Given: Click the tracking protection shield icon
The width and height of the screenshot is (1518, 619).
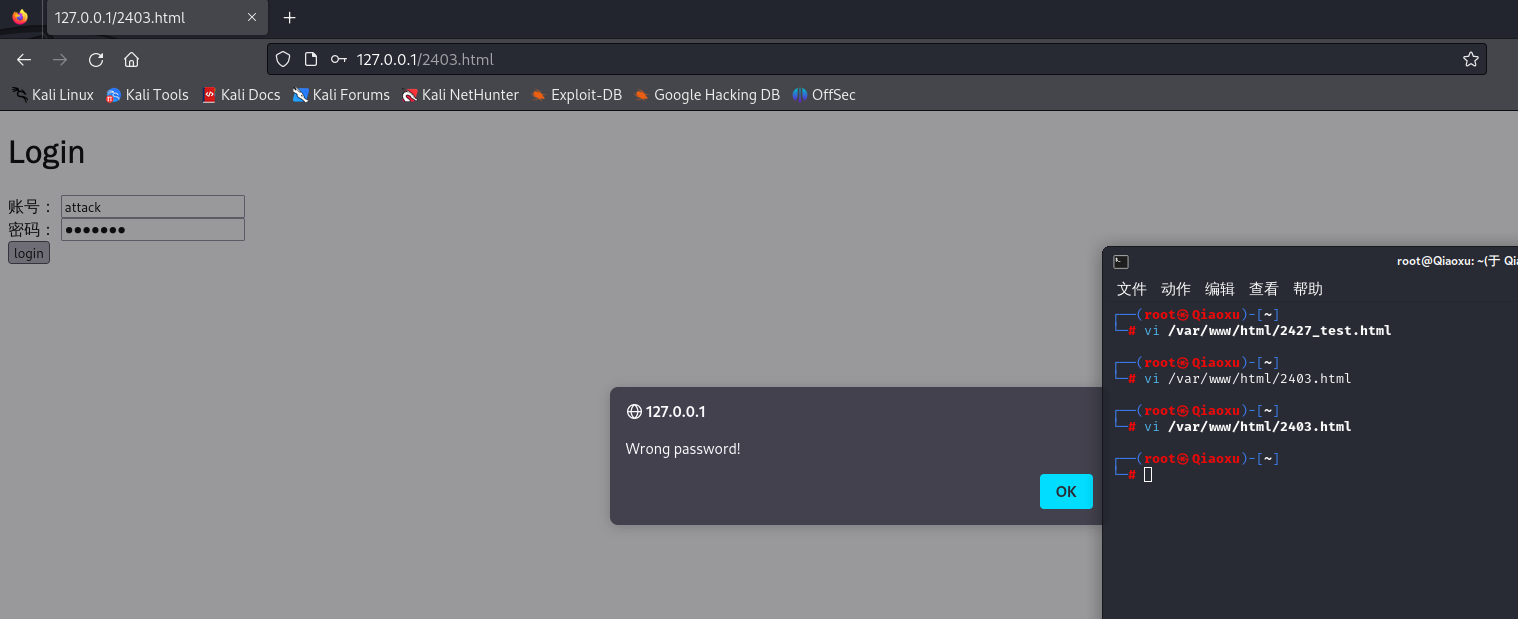Looking at the screenshot, I should coord(283,59).
